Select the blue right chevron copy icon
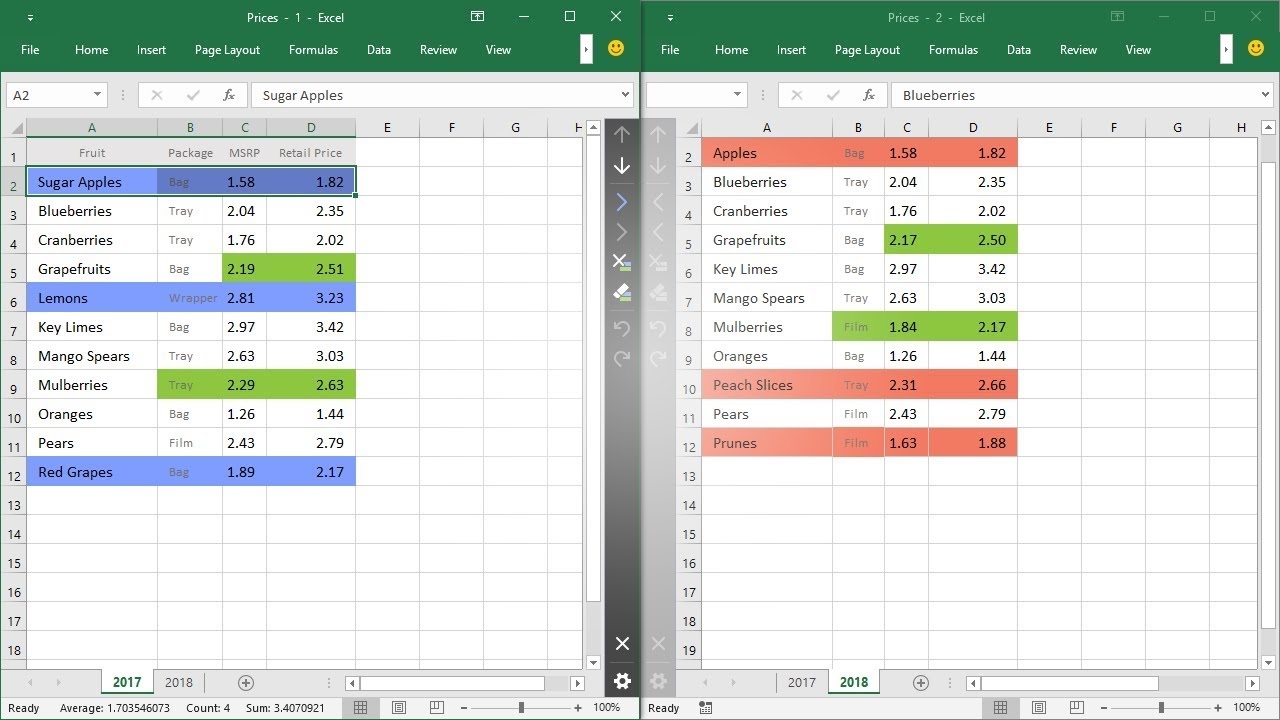1280x720 pixels. (622, 202)
